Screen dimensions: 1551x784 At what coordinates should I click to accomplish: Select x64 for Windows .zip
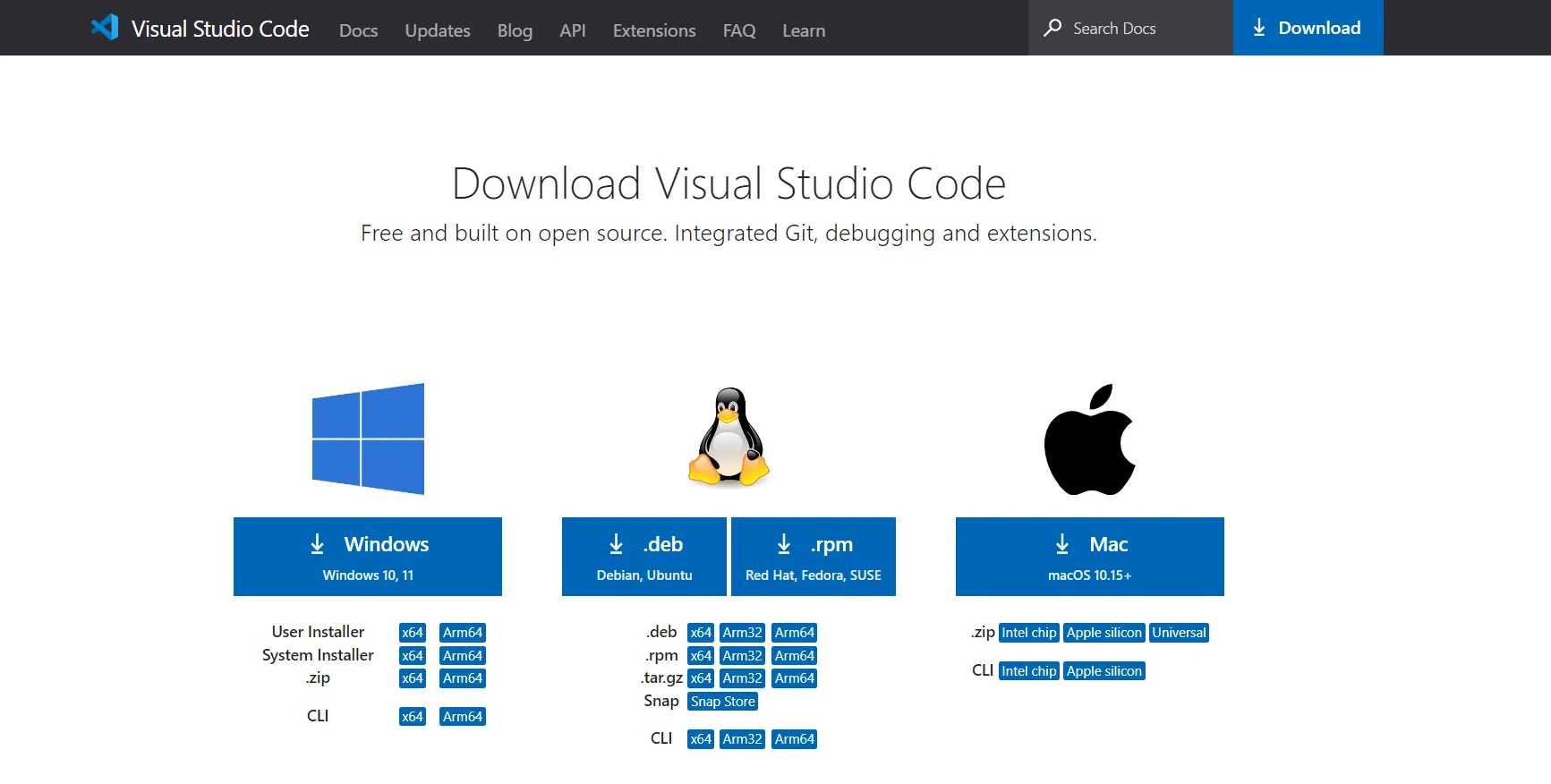click(x=413, y=678)
